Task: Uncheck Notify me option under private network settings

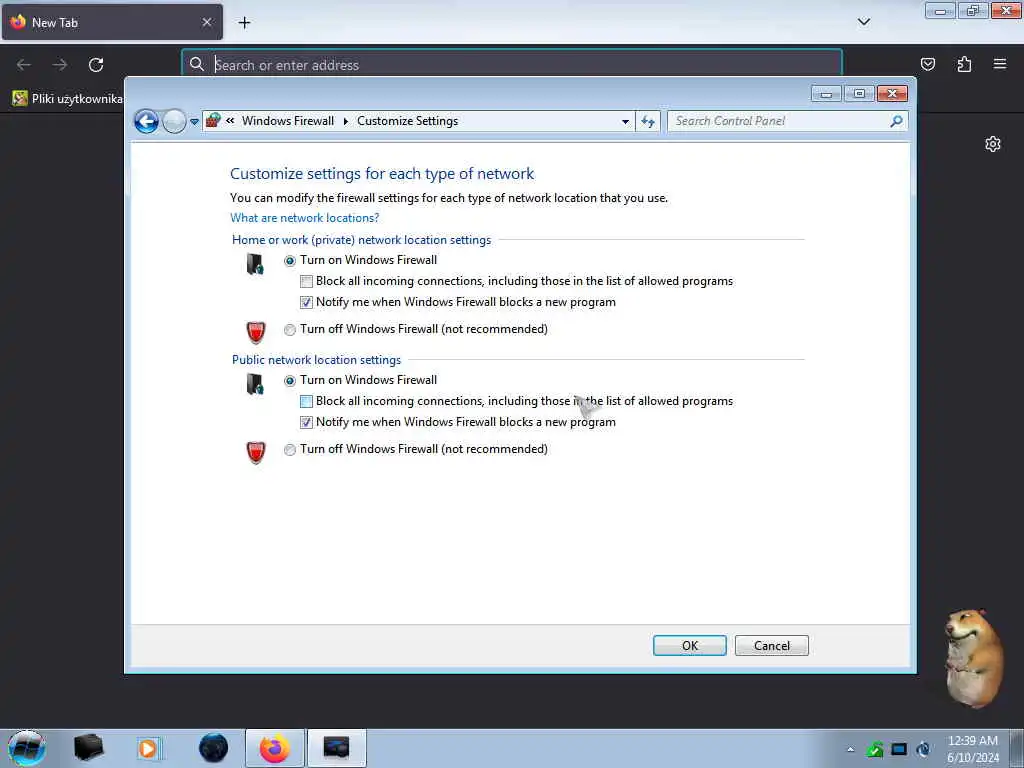Action: click(306, 302)
